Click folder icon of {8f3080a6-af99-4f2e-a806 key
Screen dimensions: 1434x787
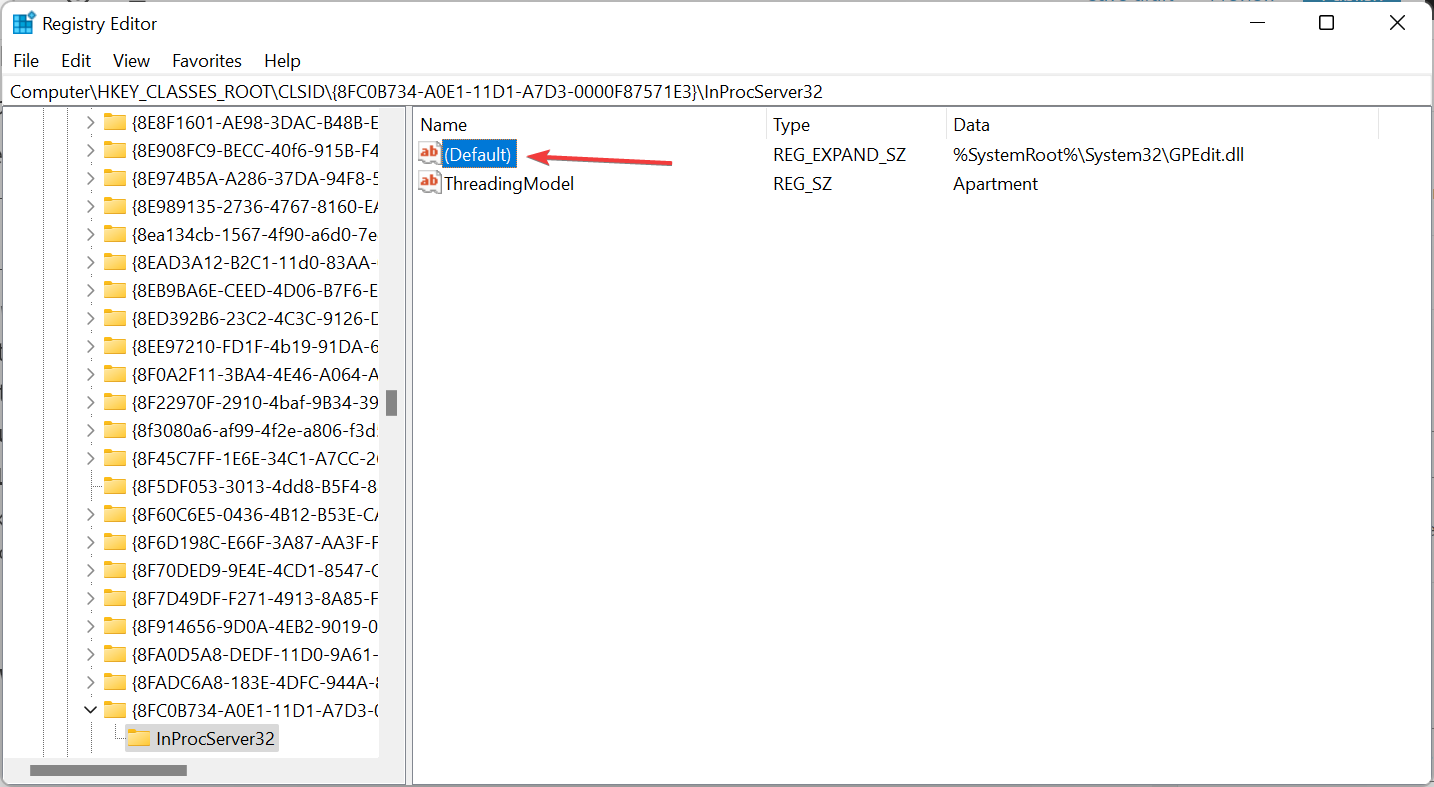click(x=114, y=431)
